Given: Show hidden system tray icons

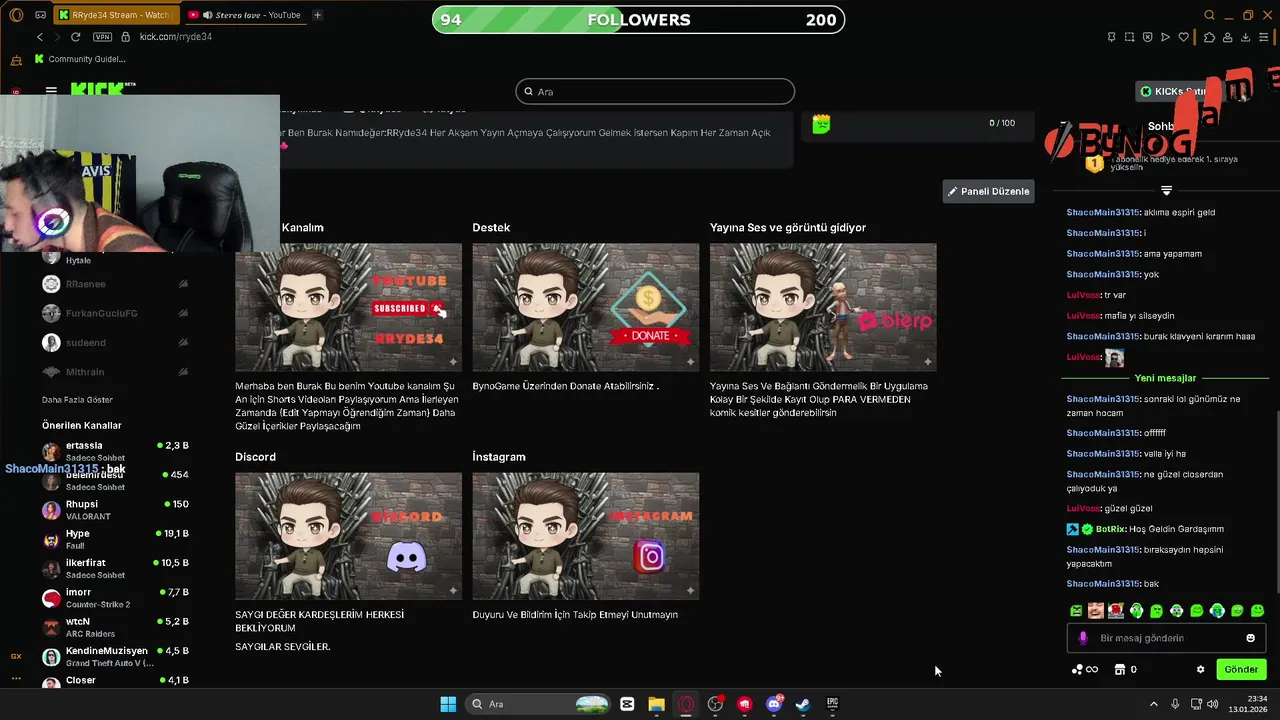Looking at the screenshot, I should 1153,704.
